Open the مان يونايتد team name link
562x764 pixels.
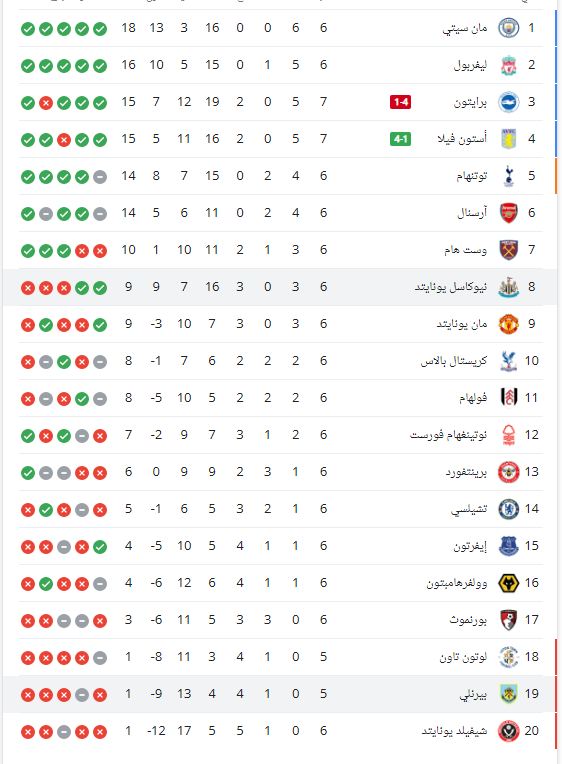coord(462,324)
